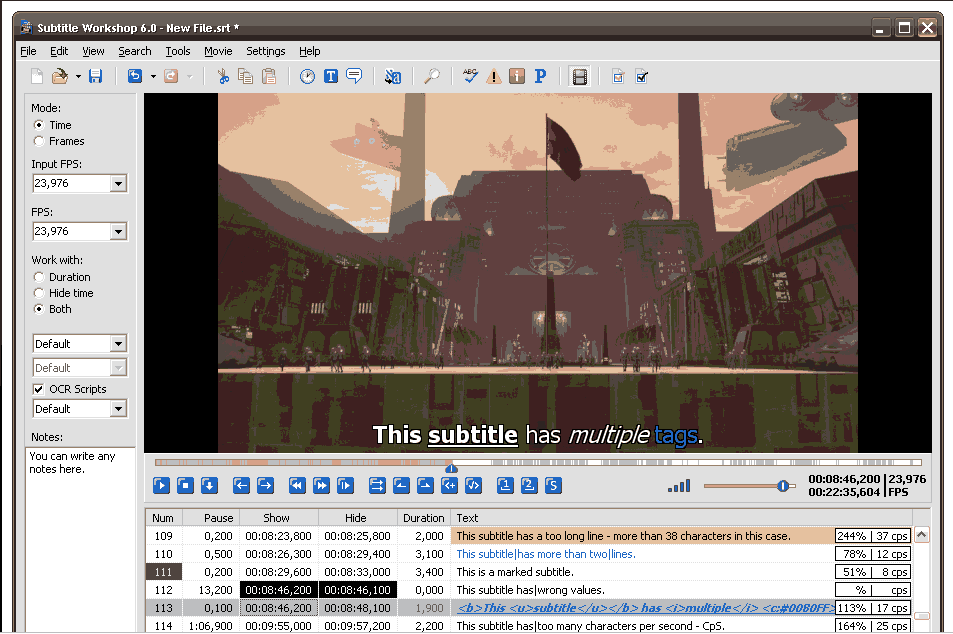Open the movie preview icon on the toolbar
The image size is (953, 634).
click(579, 76)
